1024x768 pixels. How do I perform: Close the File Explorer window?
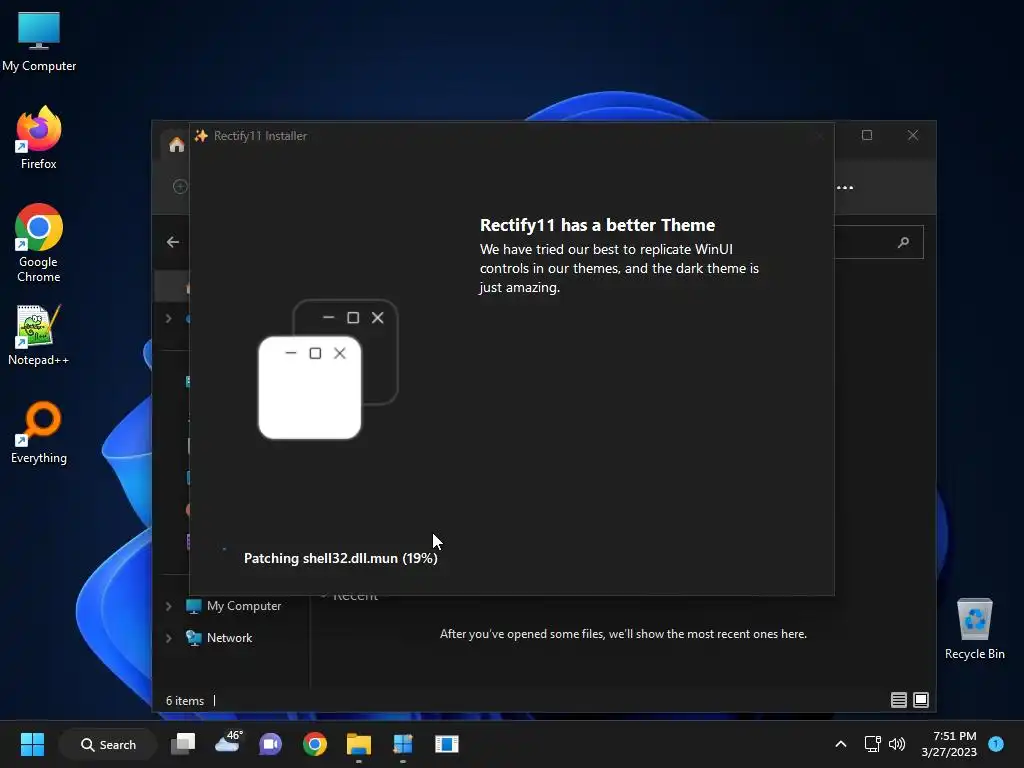click(913, 135)
